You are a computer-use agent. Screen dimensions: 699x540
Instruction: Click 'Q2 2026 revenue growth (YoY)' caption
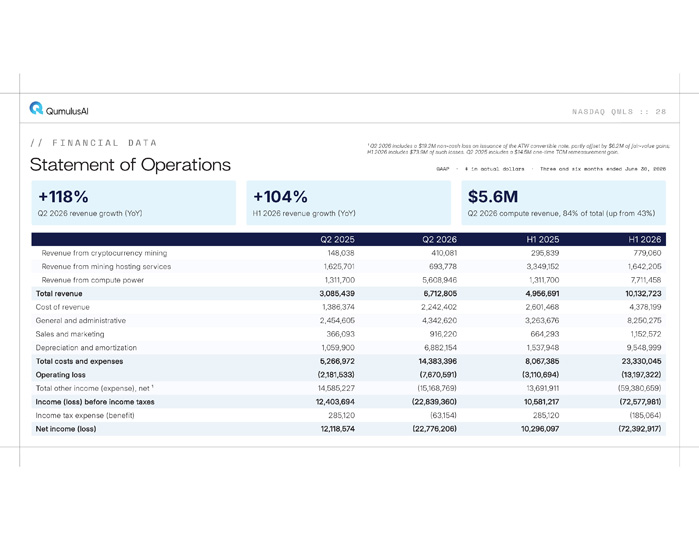[90, 213]
